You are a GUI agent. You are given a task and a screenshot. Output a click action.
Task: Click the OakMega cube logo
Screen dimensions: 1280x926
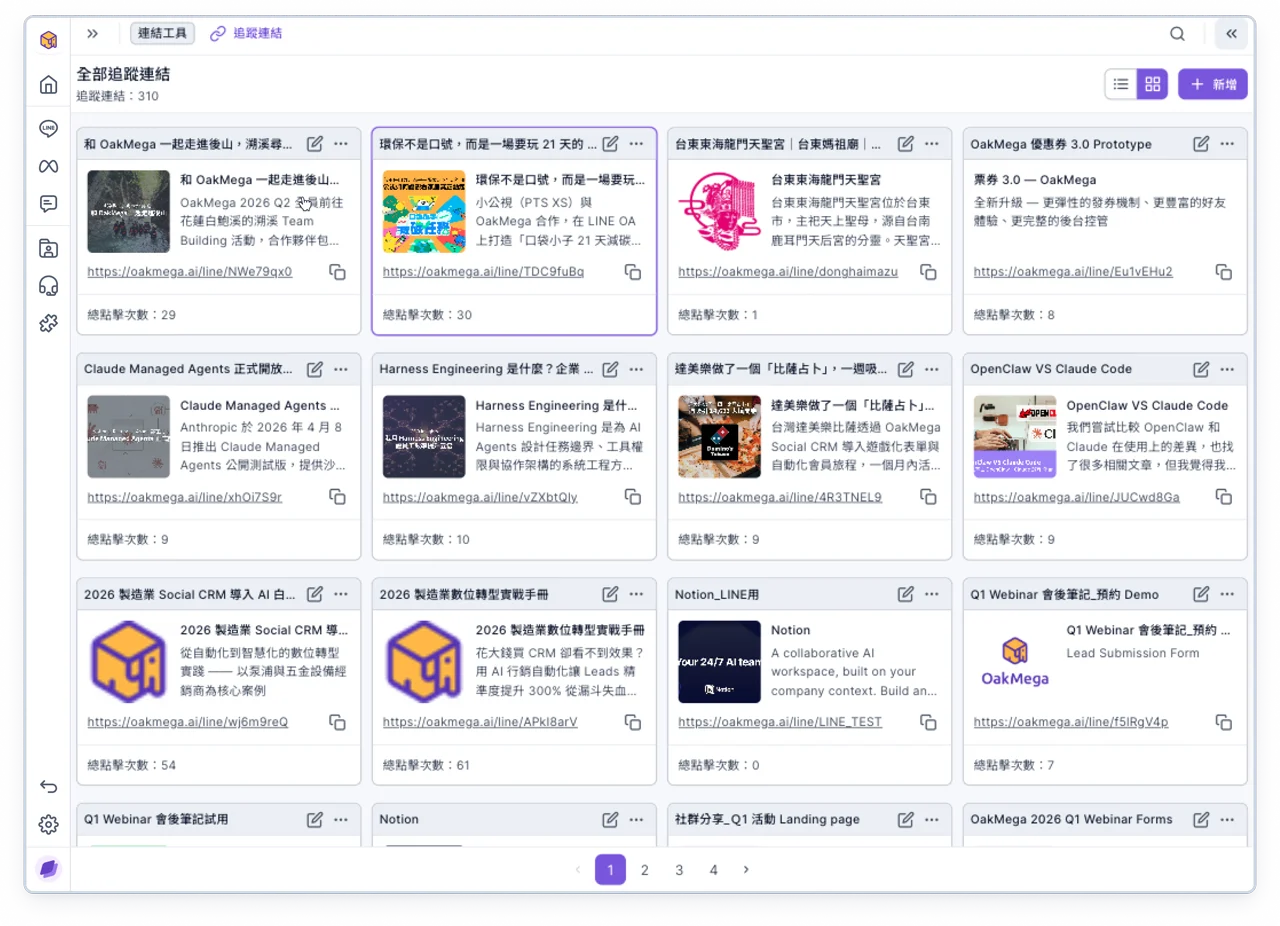48,40
